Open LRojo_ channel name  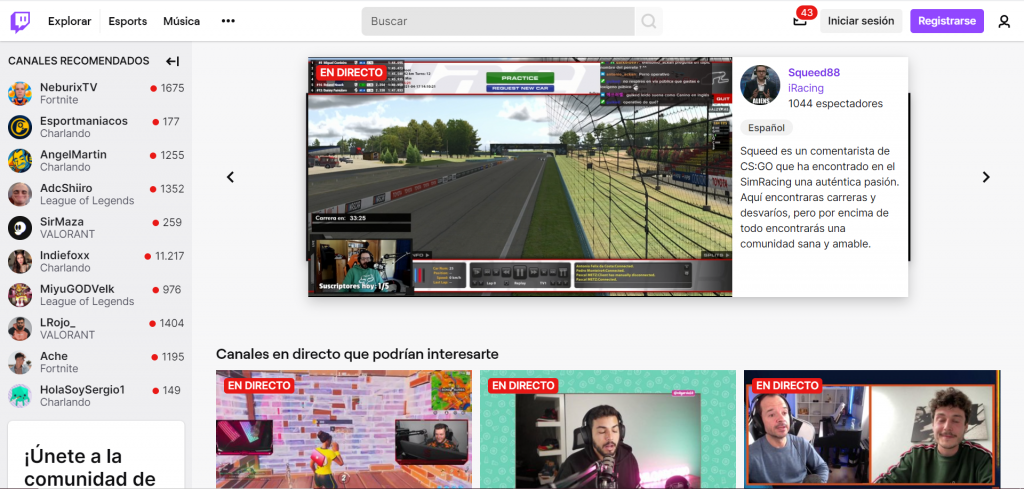pyautogui.click(x=57, y=323)
